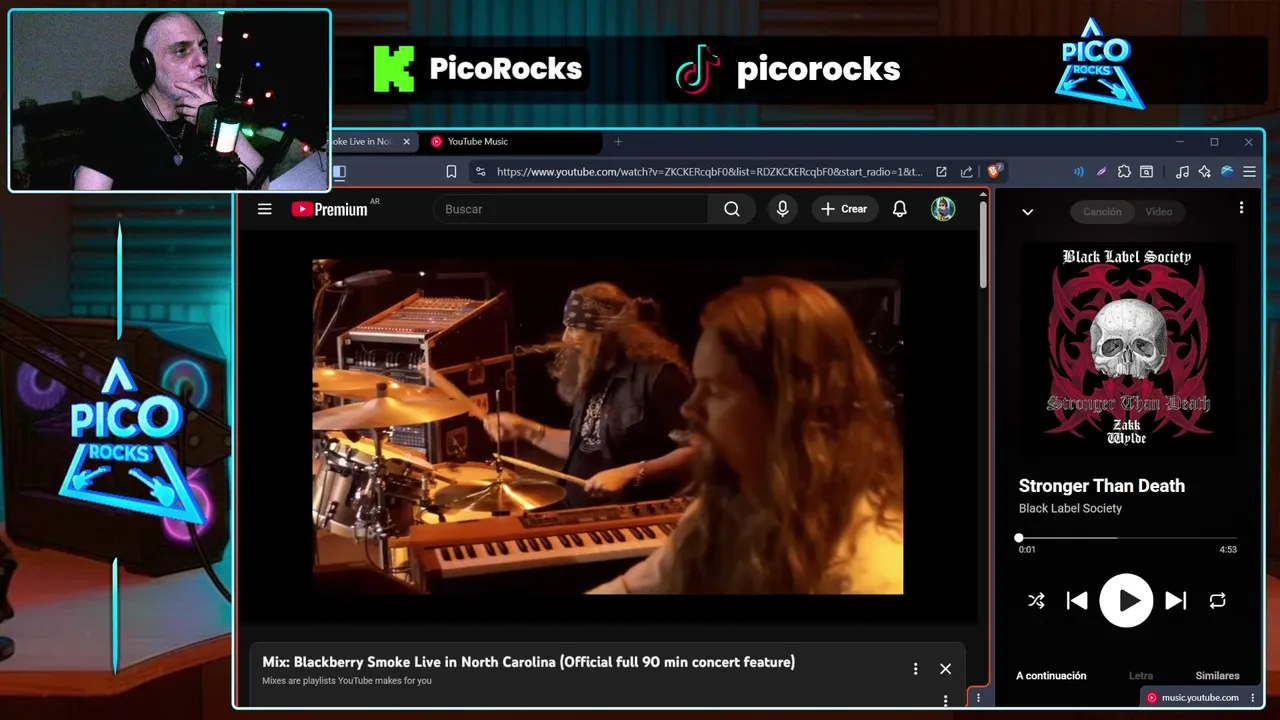1280x720 pixels.
Task: Skip to next track
Action: click(x=1176, y=601)
